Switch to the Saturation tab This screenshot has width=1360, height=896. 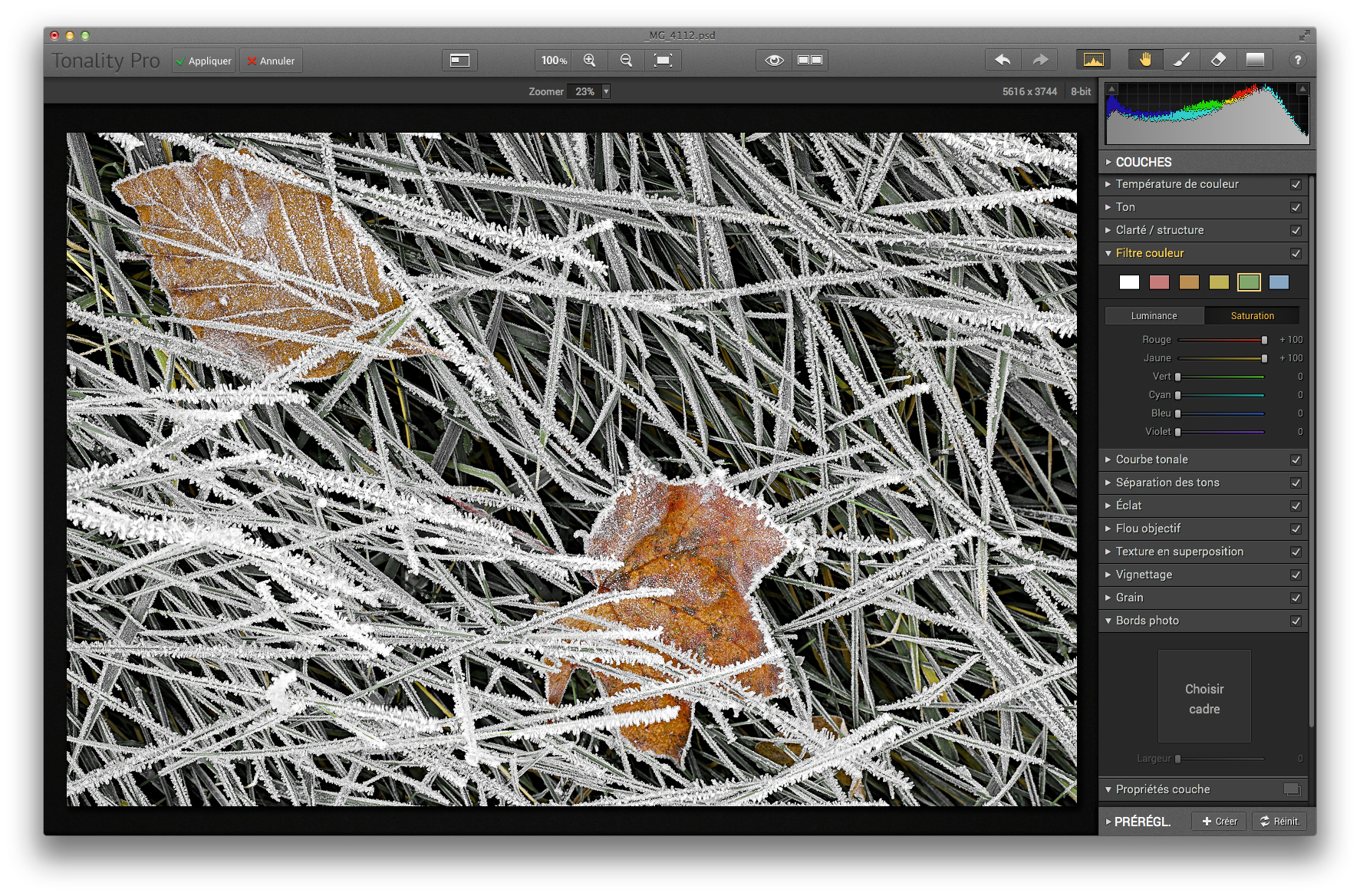tap(1252, 315)
